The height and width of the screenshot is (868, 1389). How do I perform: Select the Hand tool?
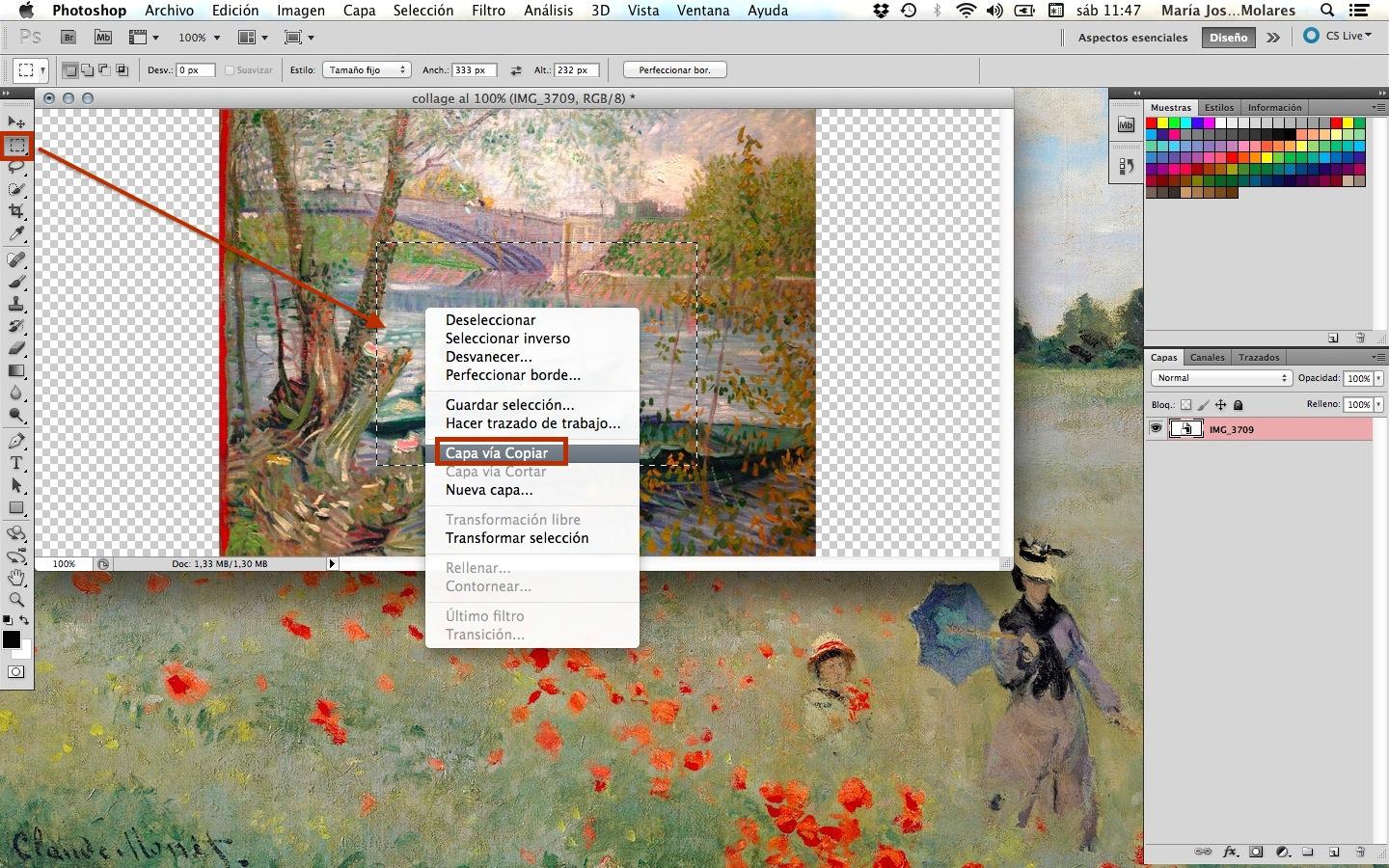pyautogui.click(x=16, y=578)
